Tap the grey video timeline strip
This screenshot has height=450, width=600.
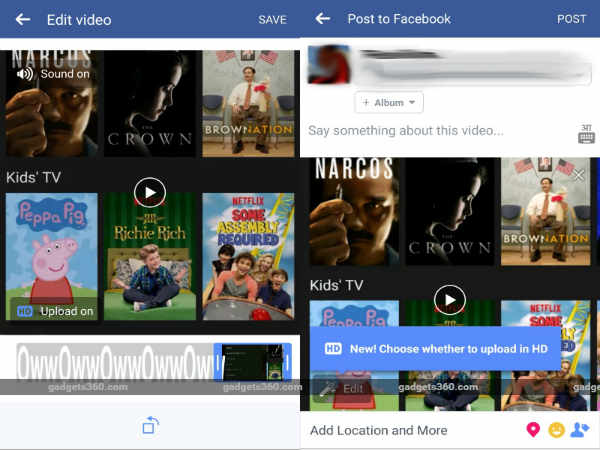115,362
